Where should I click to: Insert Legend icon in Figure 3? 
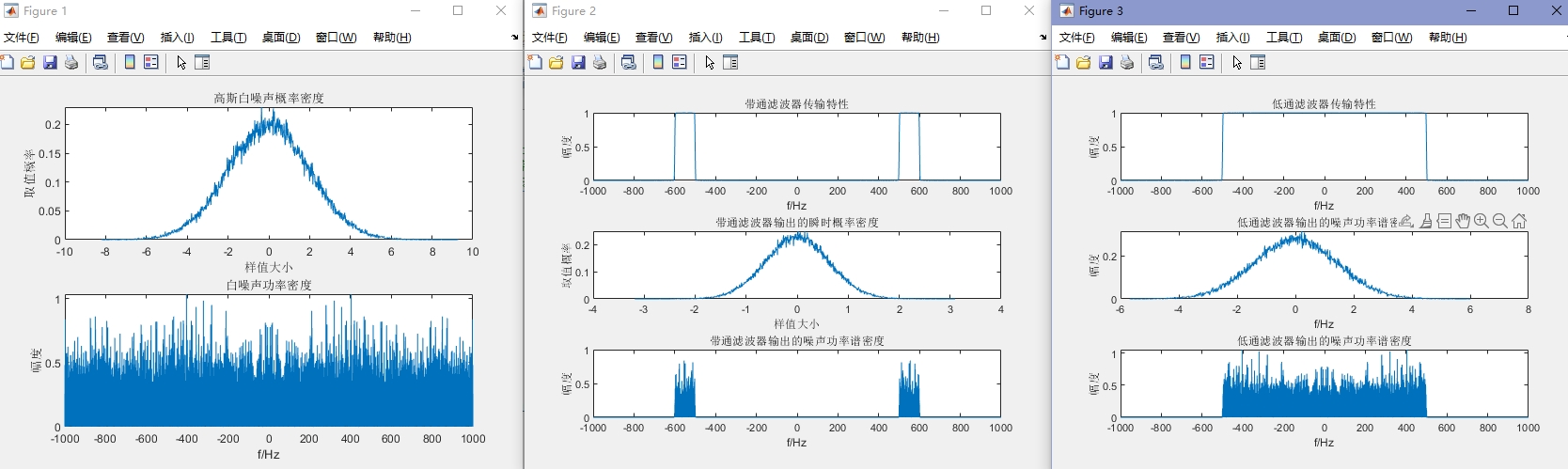pyautogui.click(x=1207, y=62)
